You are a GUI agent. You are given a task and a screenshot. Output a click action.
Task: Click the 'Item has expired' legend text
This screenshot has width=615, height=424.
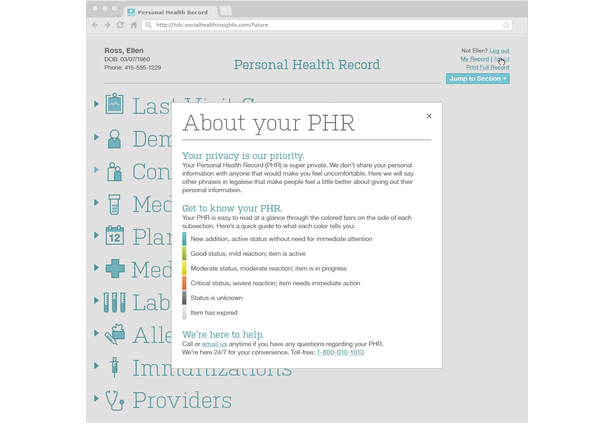click(214, 313)
